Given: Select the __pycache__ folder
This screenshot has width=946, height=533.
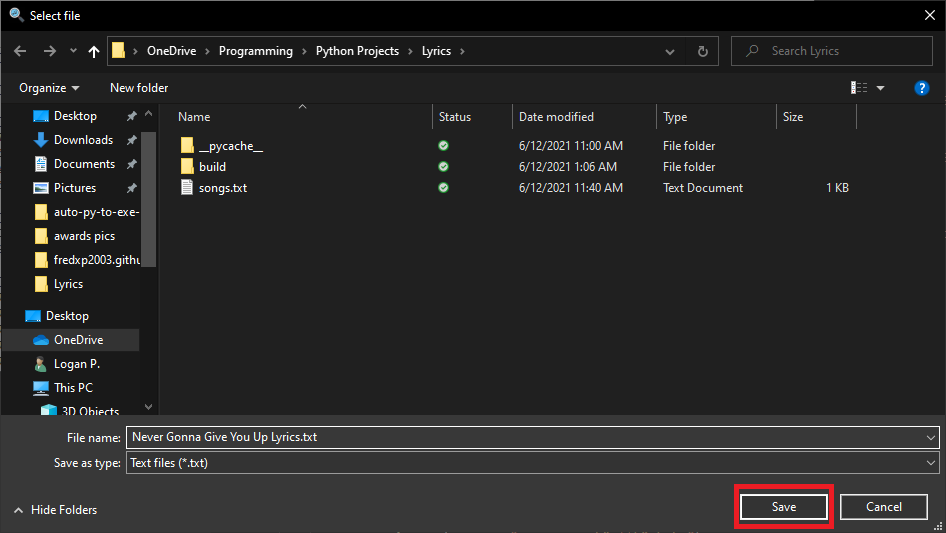Looking at the screenshot, I should click(x=230, y=146).
